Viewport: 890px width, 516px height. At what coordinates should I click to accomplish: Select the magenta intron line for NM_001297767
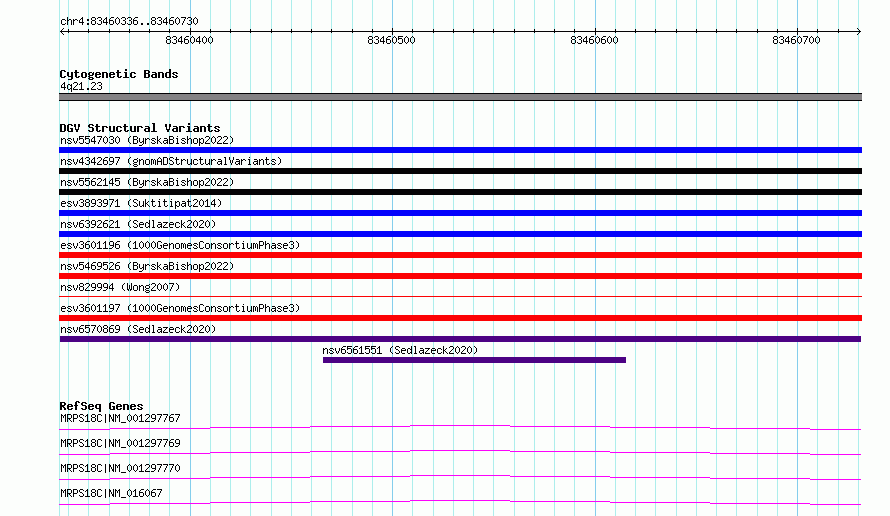coord(460,427)
